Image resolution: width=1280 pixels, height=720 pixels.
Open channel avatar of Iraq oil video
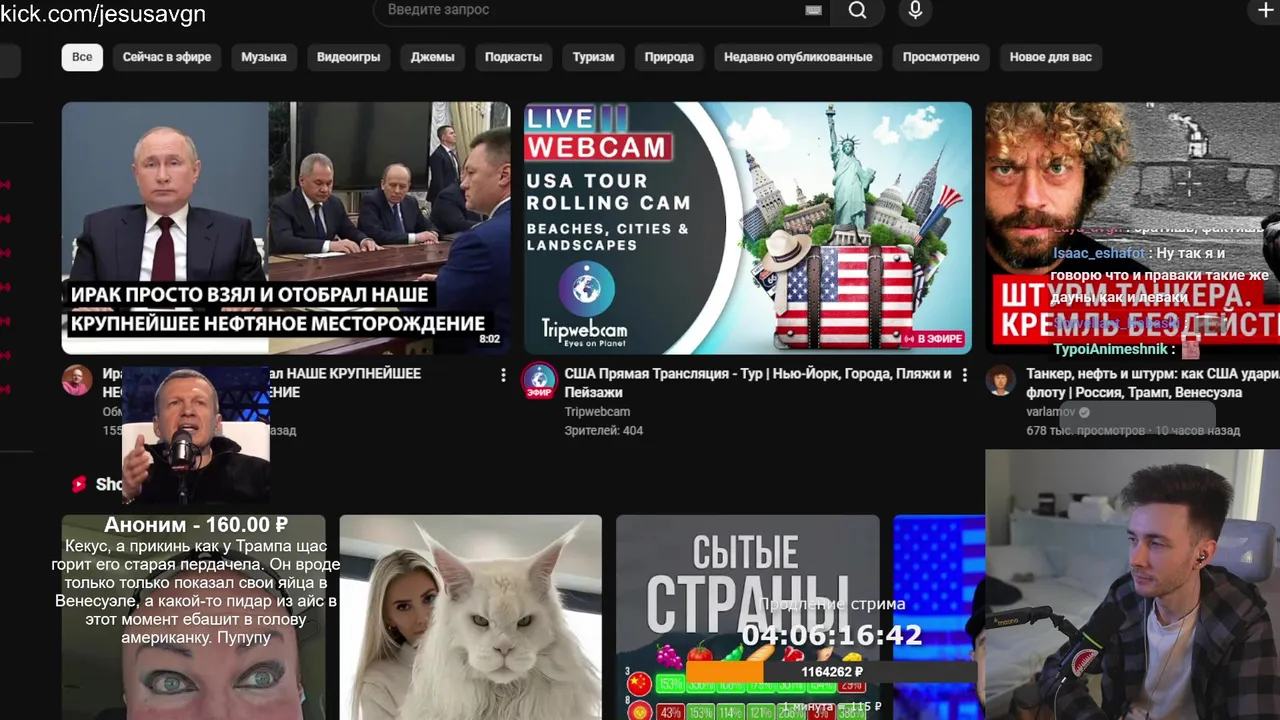point(77,381)
